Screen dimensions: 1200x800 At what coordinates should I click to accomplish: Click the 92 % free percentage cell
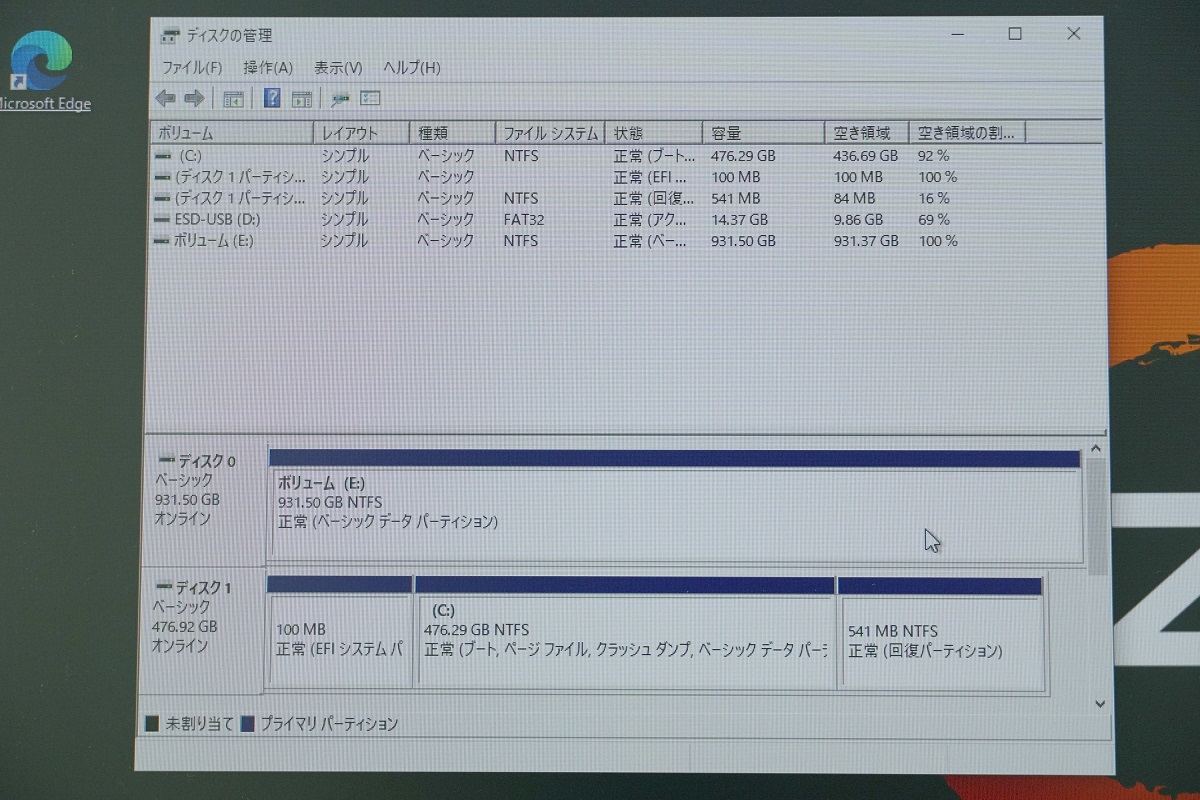click(x=933, y=156)
